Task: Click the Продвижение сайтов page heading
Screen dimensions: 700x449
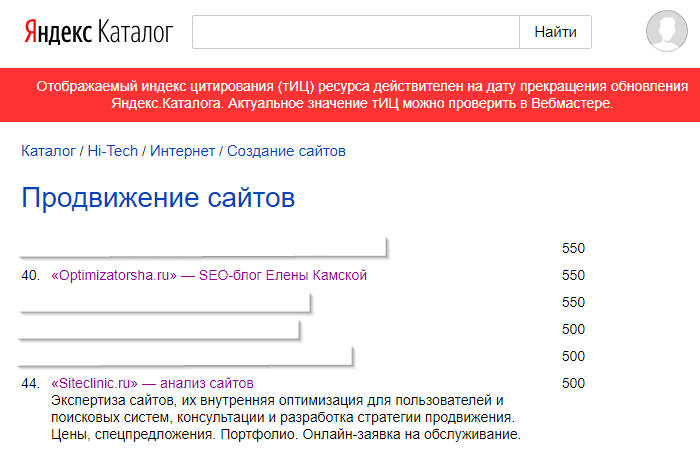Action: (158, 198)
